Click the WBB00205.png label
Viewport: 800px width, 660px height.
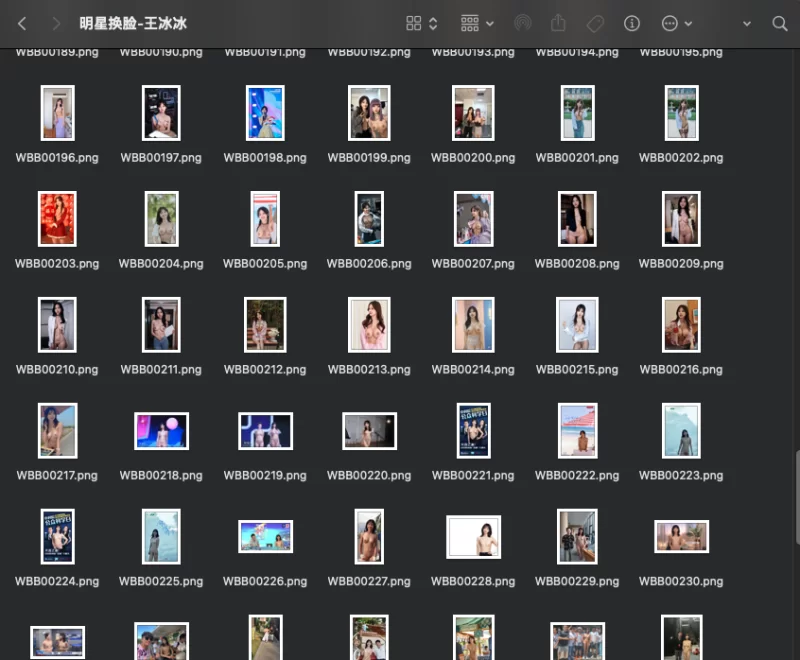coord(265,264)
